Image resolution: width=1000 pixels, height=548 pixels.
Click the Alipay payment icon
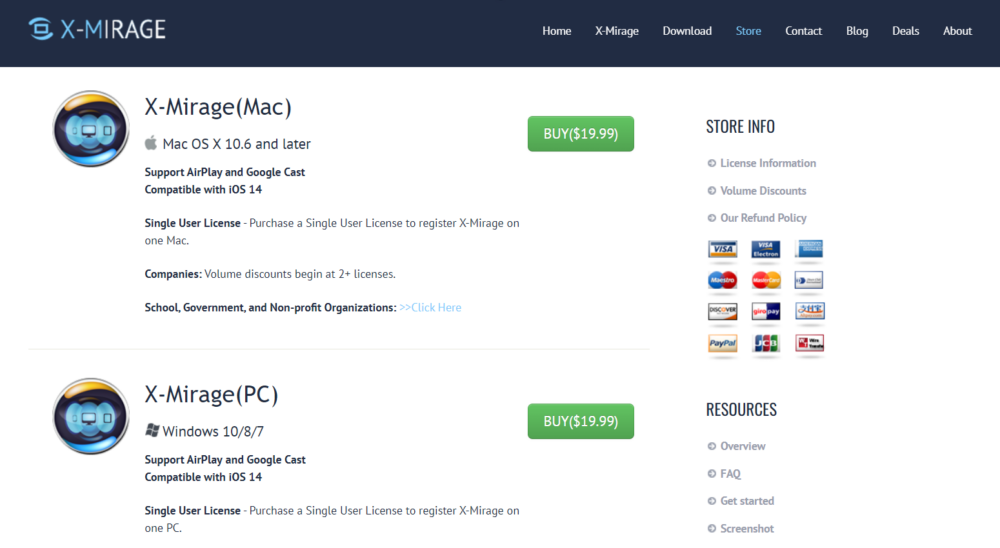click(x=809, y=311)
